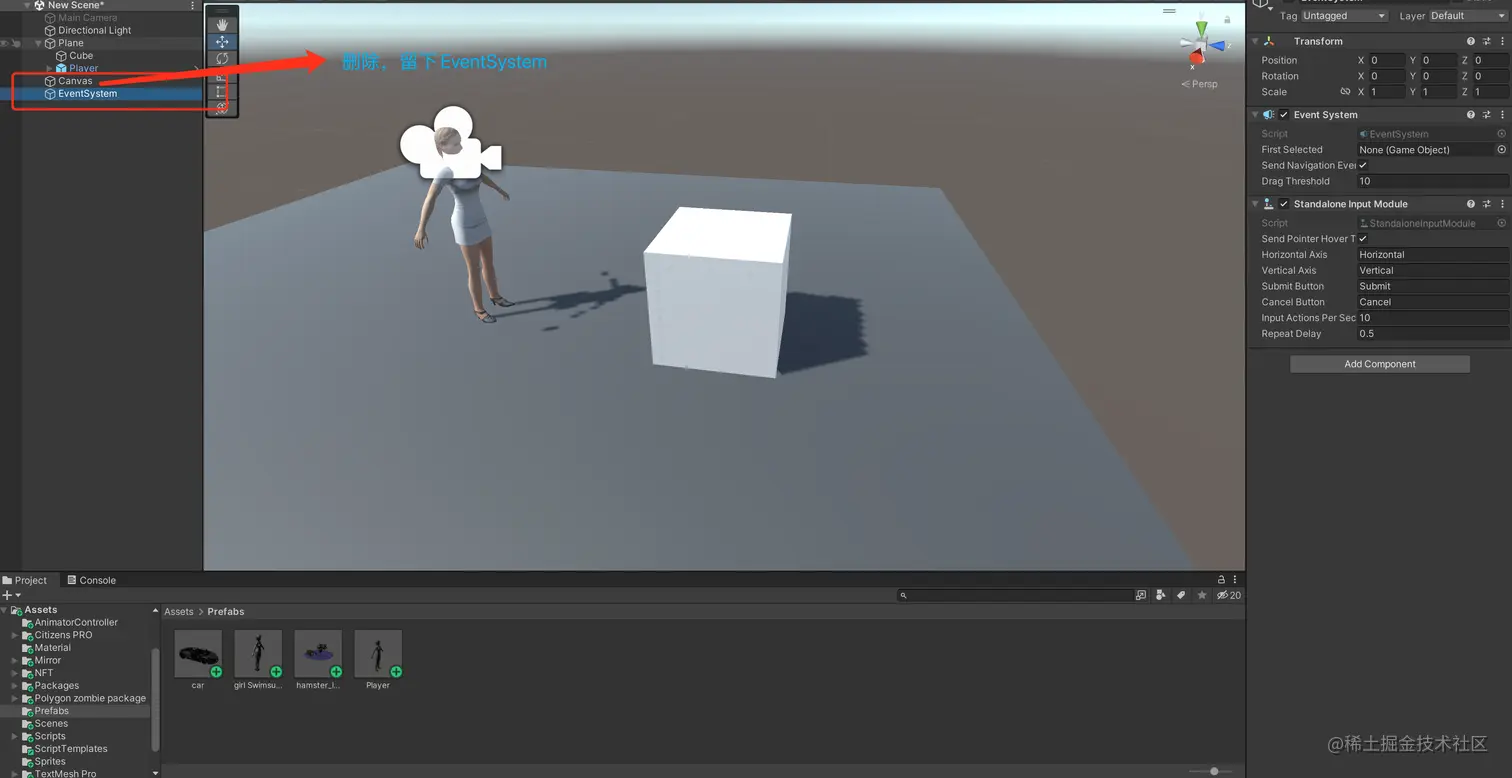Toggle visibility eye for Plane row
This screenshot has width=1512, height=778.
[x=5, y=43]
